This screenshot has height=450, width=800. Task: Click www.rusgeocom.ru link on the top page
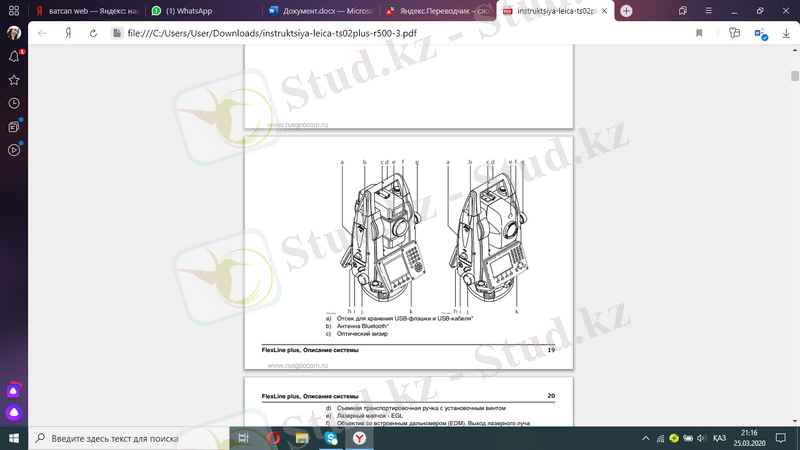pos(298,124)
